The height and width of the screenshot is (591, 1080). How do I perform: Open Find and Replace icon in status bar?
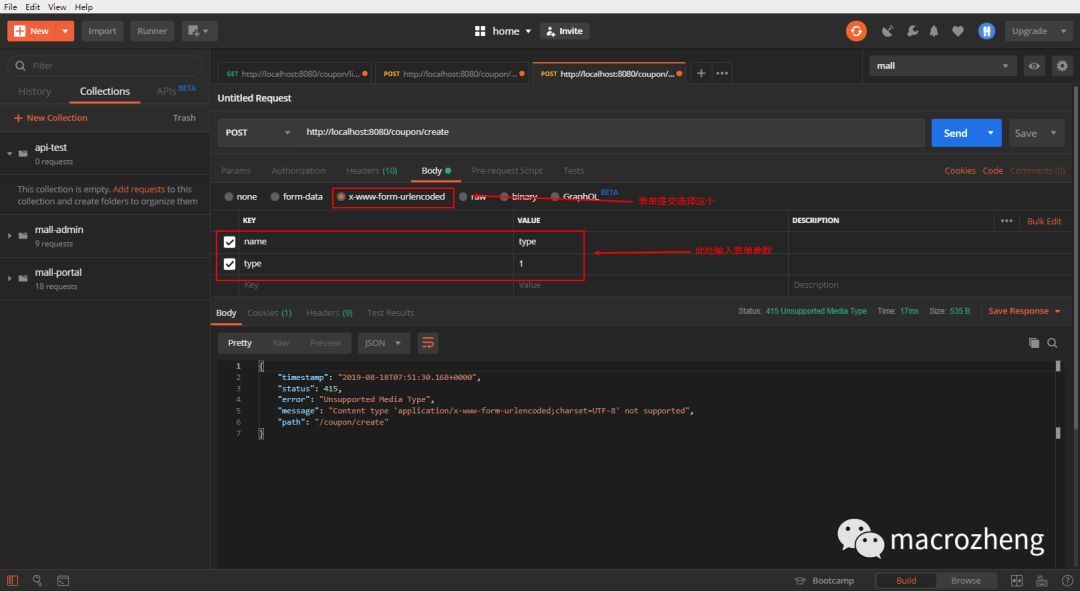point(37,581)
